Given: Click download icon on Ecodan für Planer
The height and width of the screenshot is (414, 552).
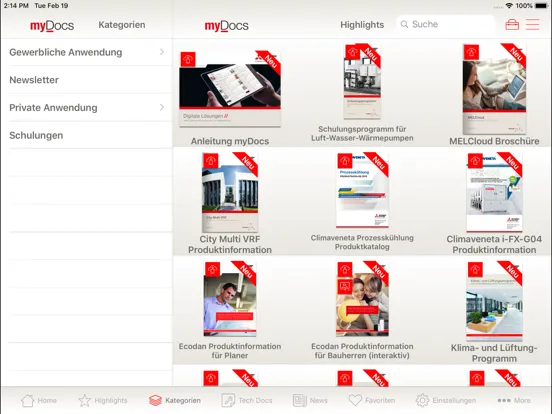Looking at the screenshot, I should [212, 270].
